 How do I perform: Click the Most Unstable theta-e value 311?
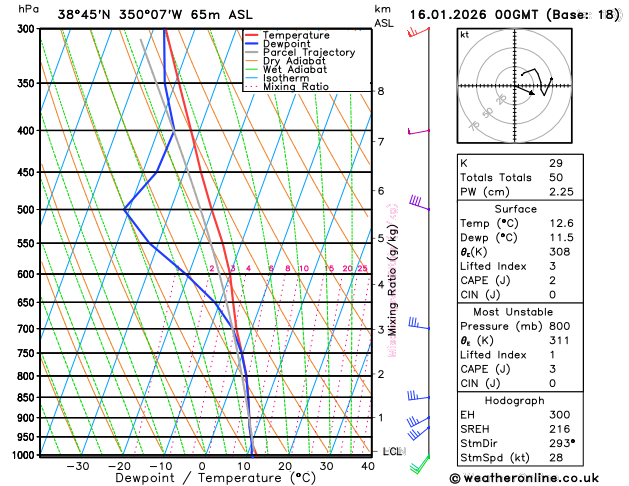pyautogui.click(x=559, y=341)
